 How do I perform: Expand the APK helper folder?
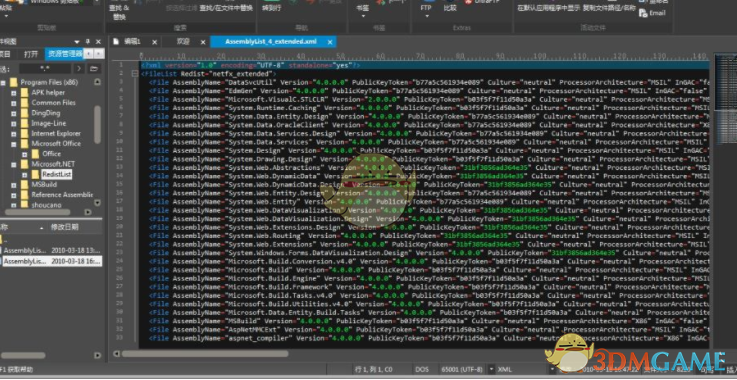[14, 93]
